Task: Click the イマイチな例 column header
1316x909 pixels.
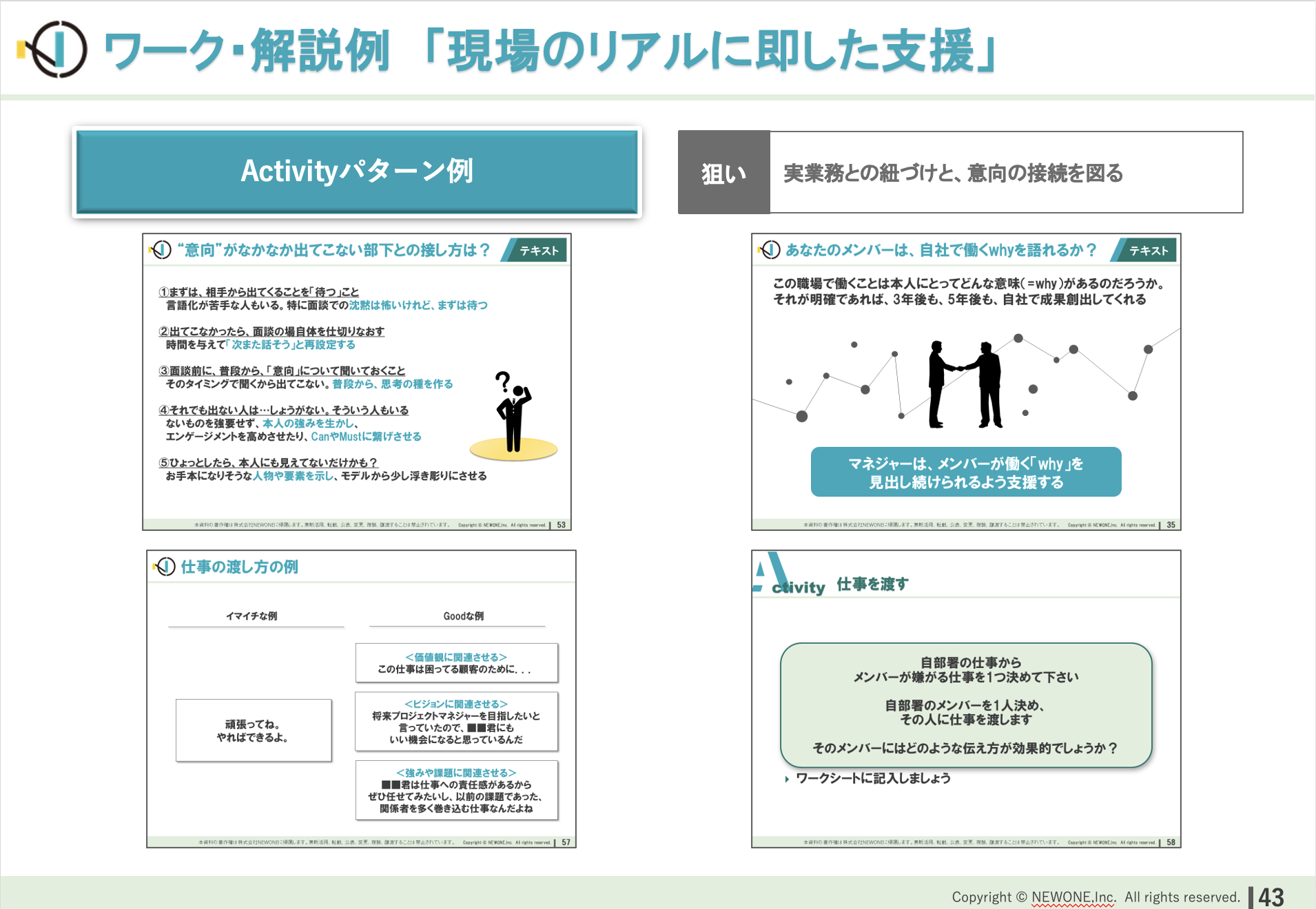Action: point(252,616)
